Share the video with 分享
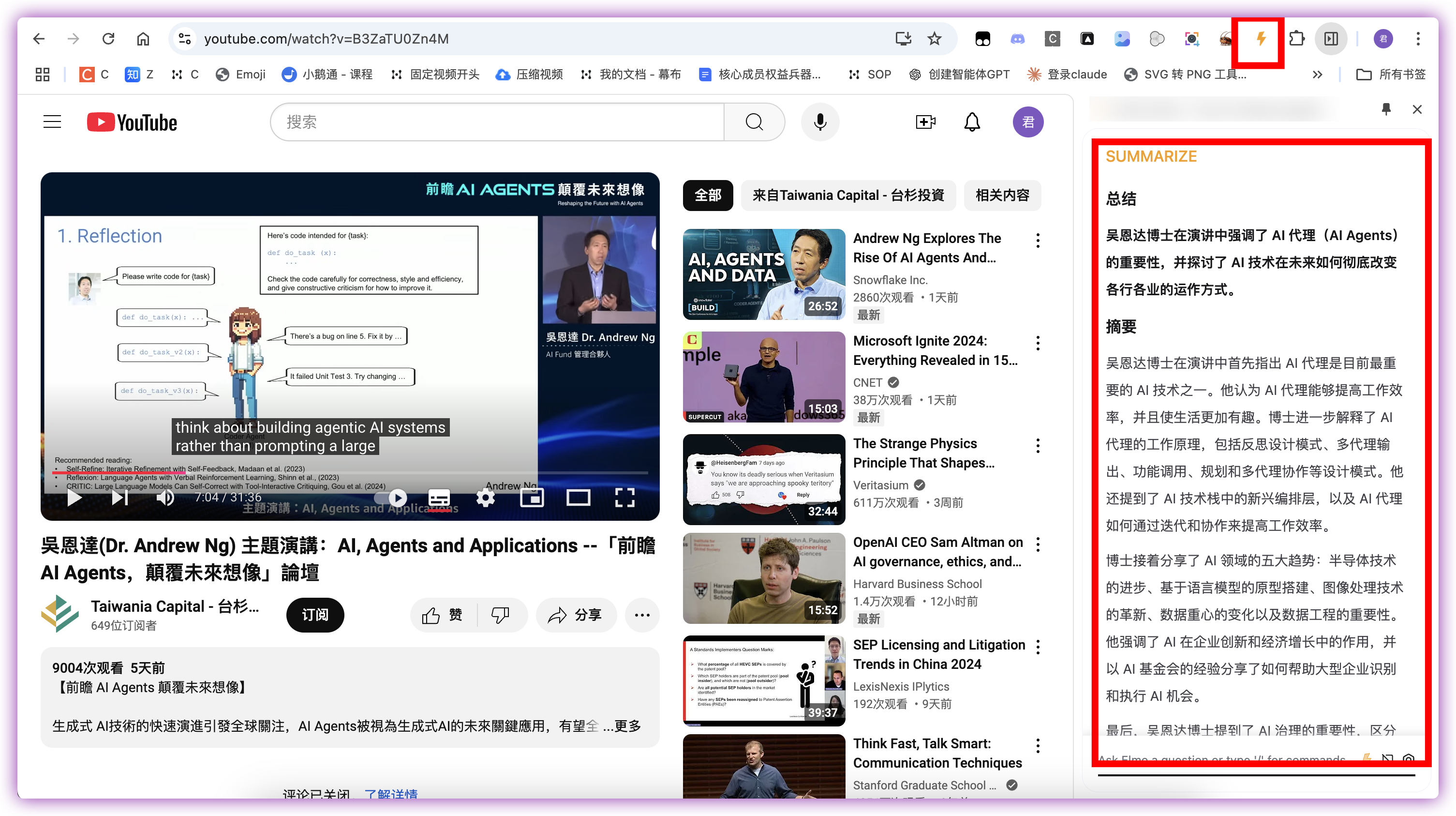This screenshot has height=816, width=1456. tap(576, 615)
